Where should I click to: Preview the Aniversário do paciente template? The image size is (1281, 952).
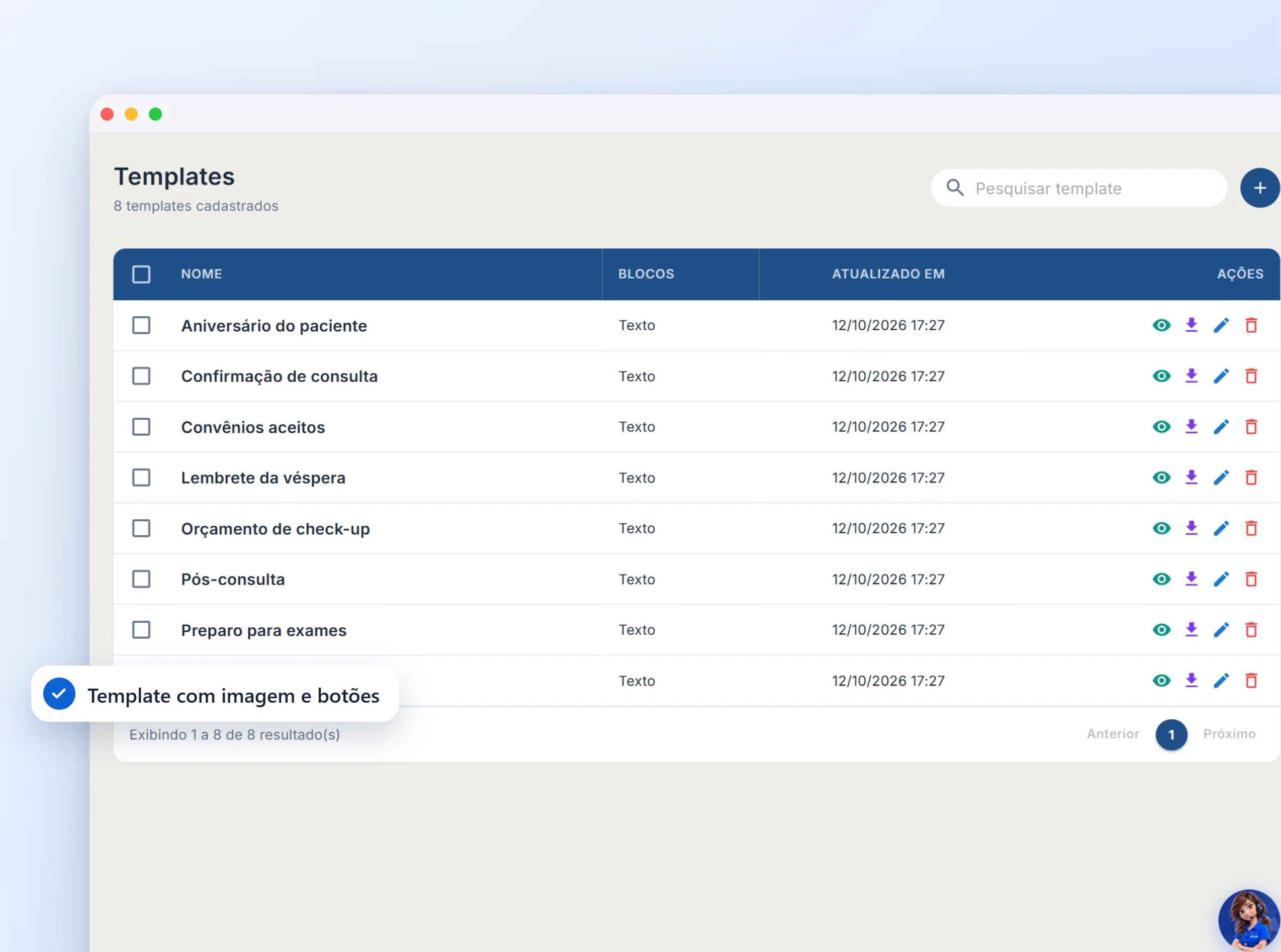click(x=1161, y=325)
